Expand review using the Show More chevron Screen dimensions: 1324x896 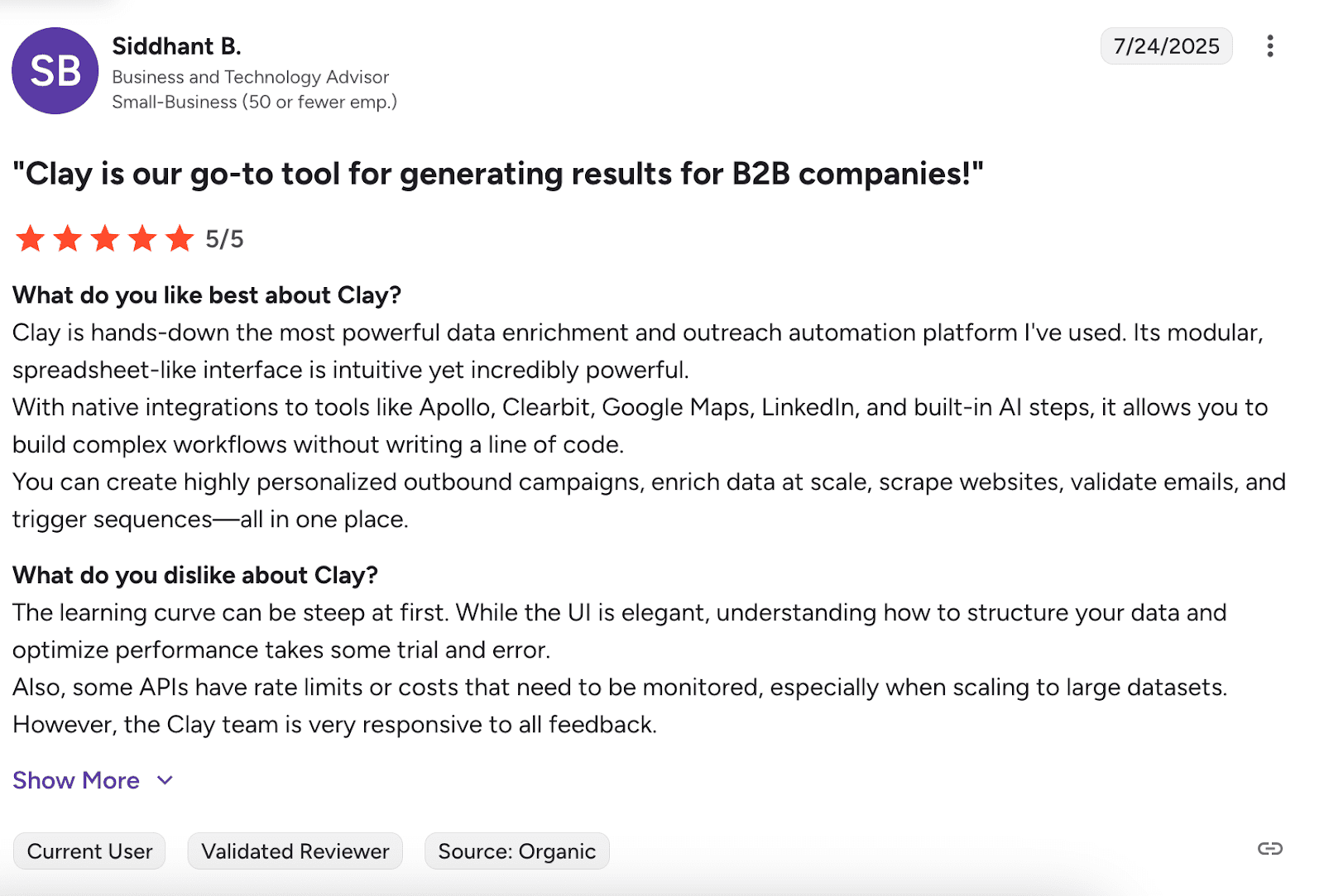[x=165, y=780]
